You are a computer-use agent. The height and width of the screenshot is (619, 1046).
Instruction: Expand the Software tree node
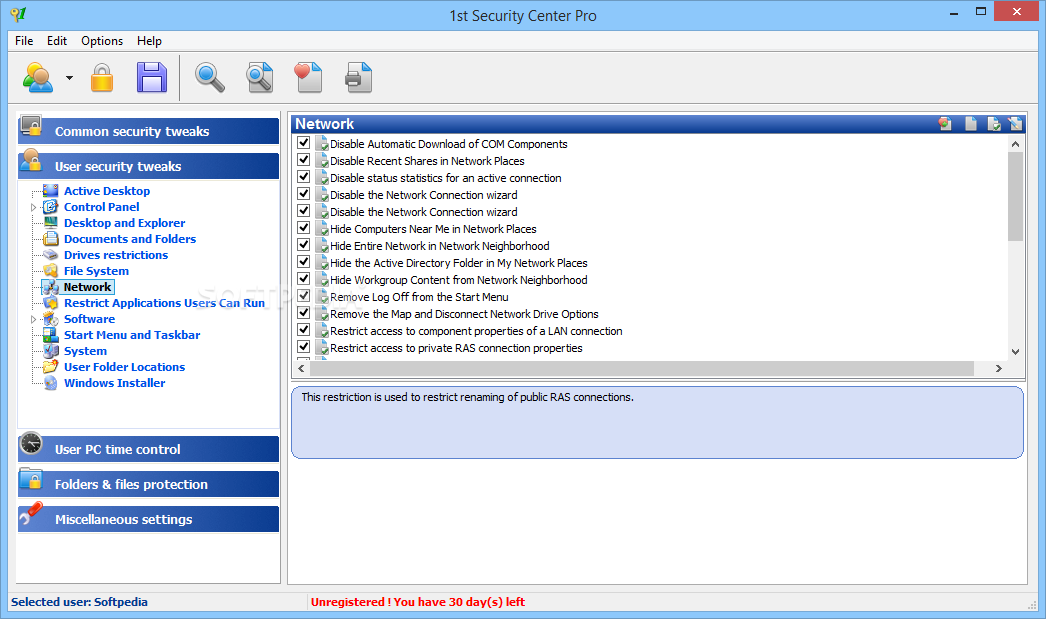(33, 320)
